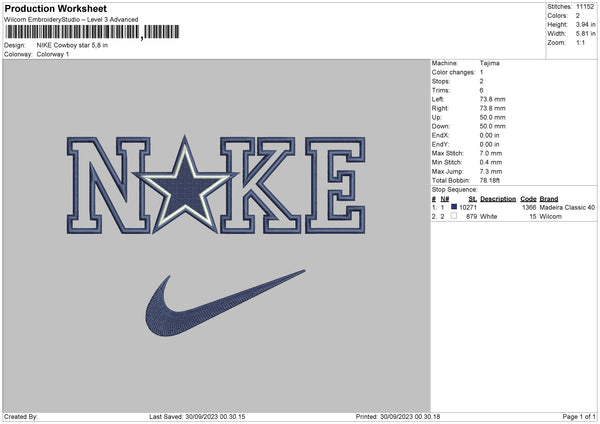This screenshot has height=424, width=600.
Task: Click design name 'NIKE Cowboy star 5,8 in'
Action: 72,45
